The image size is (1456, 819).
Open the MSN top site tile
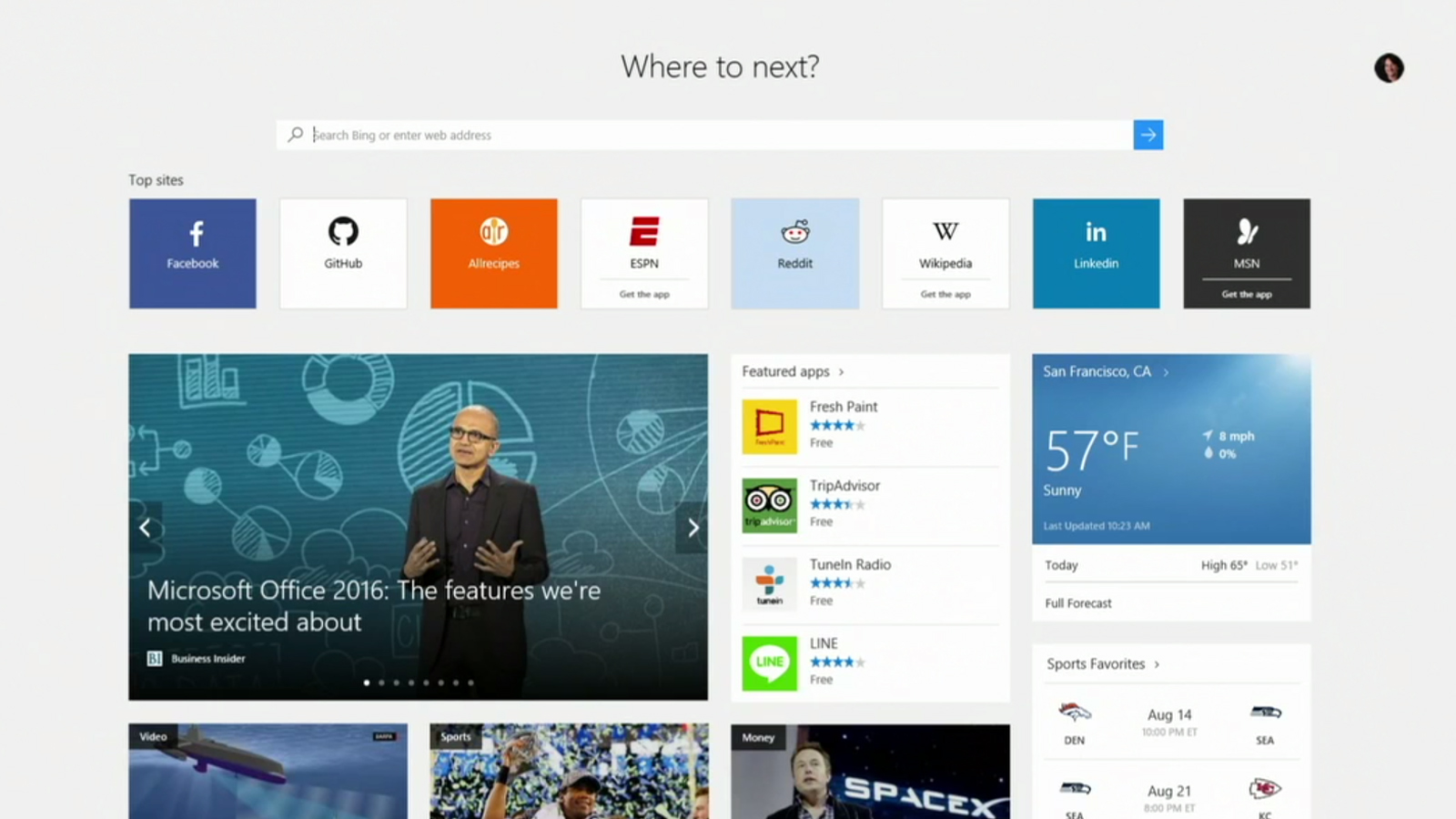(x=1247, y=254)
